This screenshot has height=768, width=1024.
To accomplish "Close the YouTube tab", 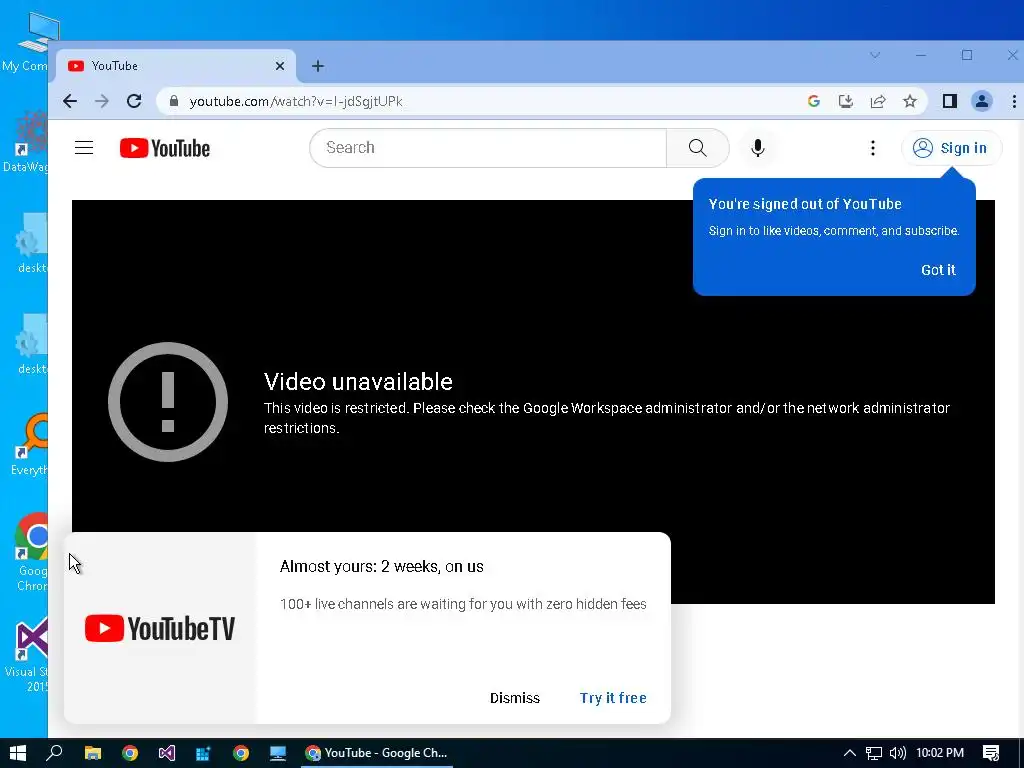I will pos(280,66).
